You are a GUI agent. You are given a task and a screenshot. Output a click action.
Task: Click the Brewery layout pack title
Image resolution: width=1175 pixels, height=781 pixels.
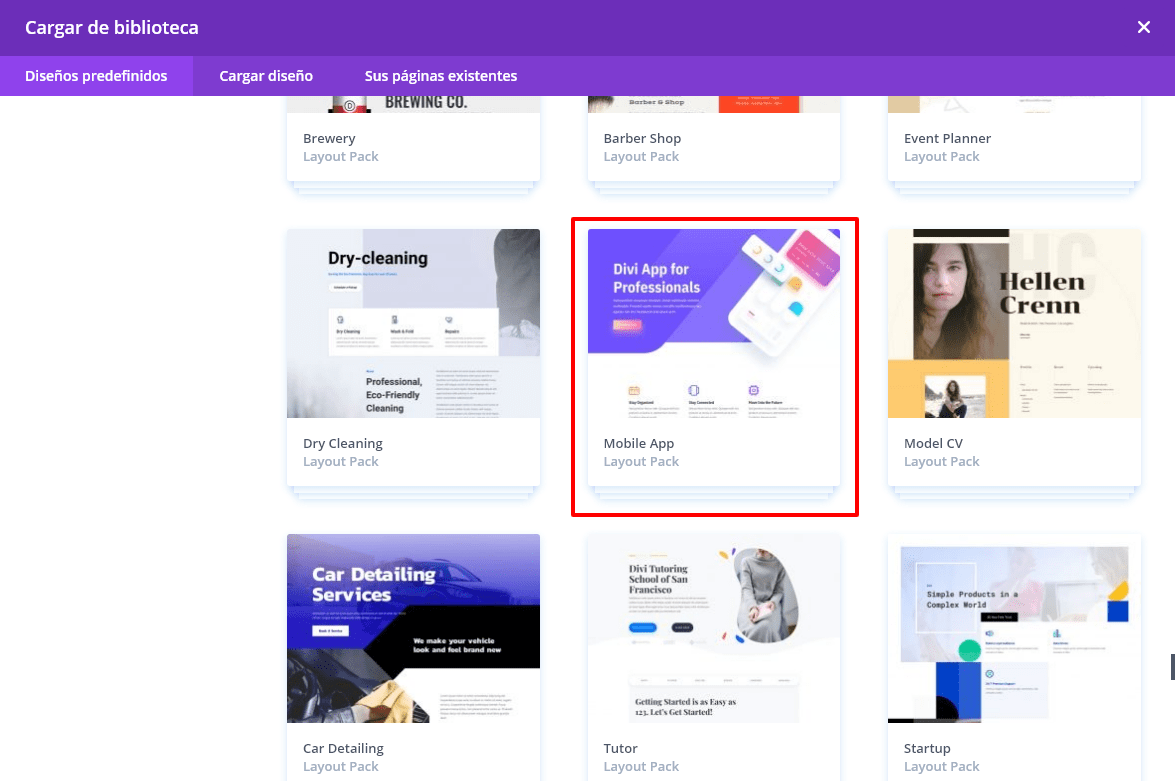pyautogui.click(x=329, y=139)
